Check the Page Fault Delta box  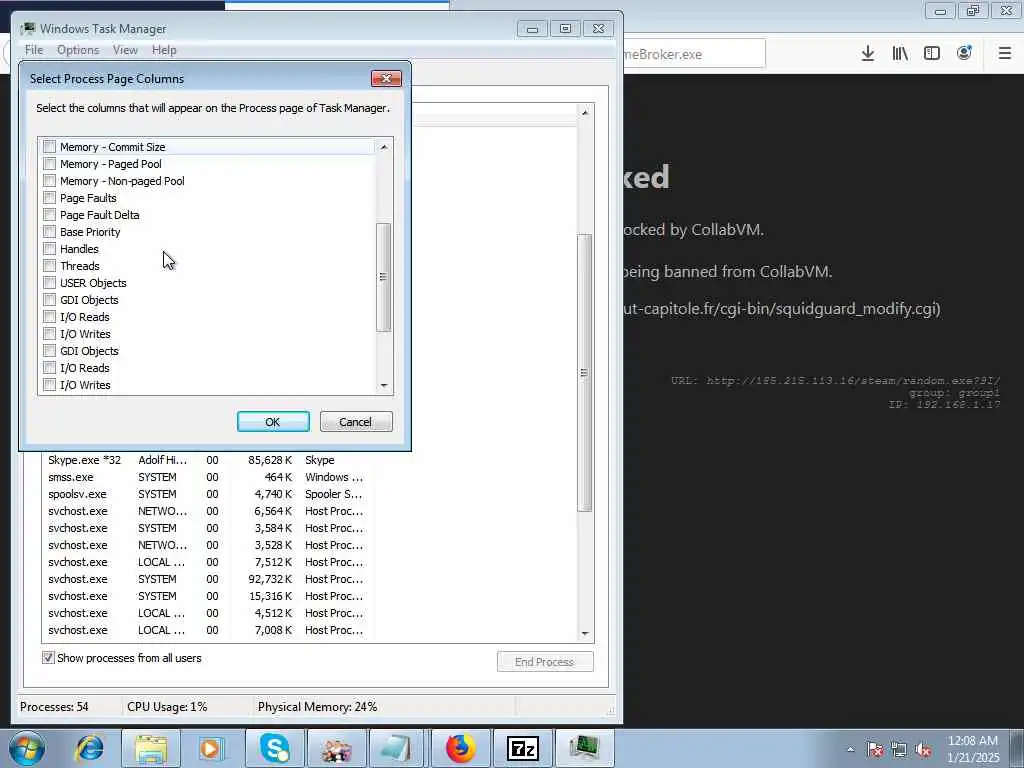(x=50, y=215)
